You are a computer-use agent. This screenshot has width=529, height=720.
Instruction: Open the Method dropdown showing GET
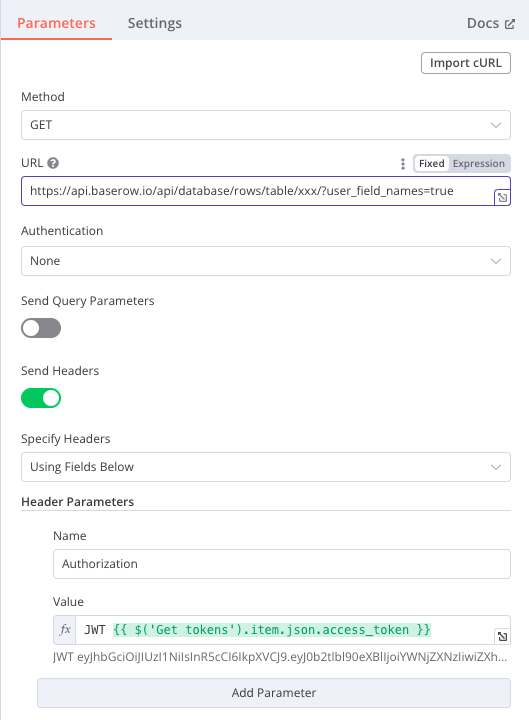coord(266,125)
